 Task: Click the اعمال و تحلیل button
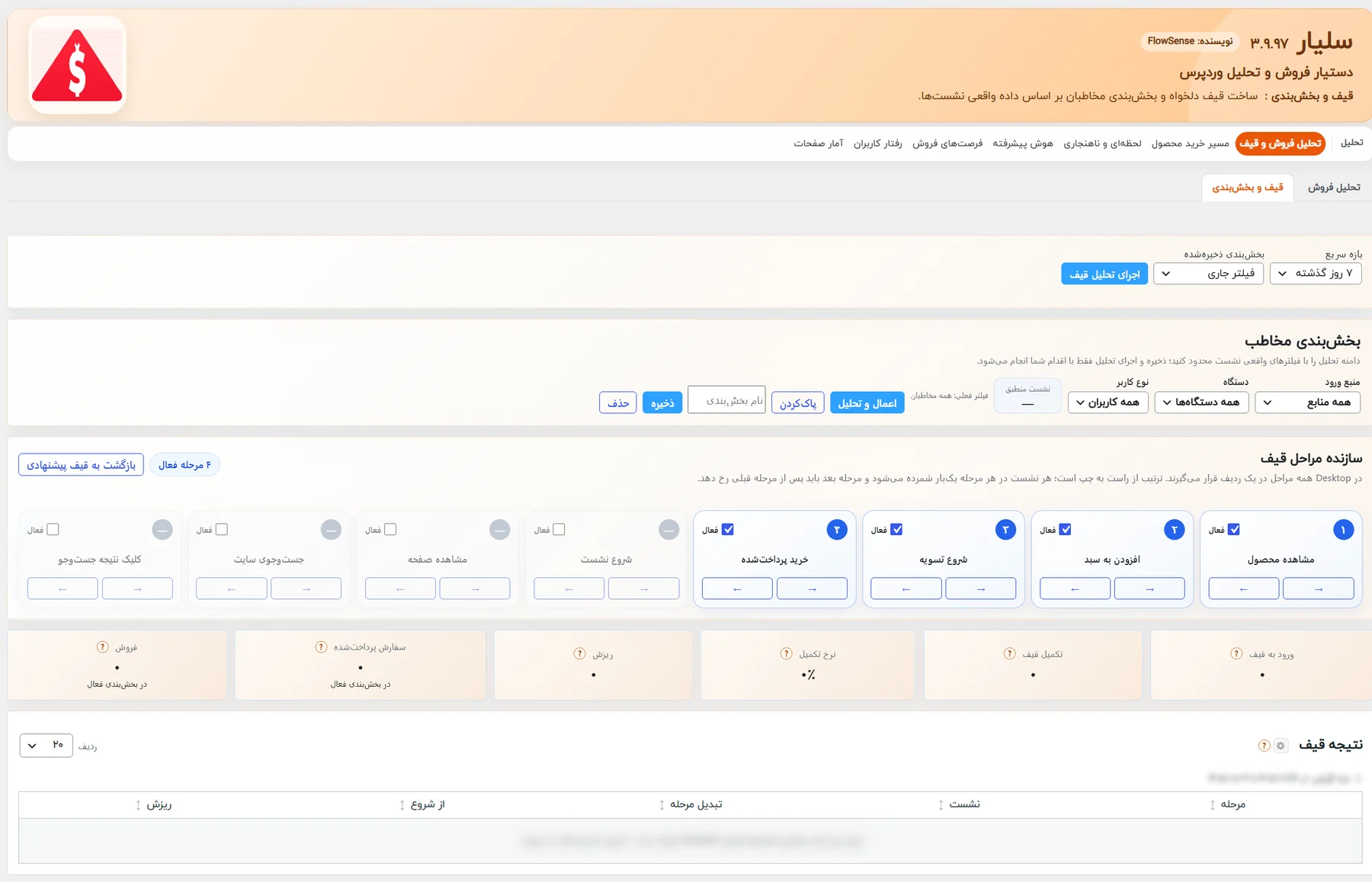click(x=867, y=403)
